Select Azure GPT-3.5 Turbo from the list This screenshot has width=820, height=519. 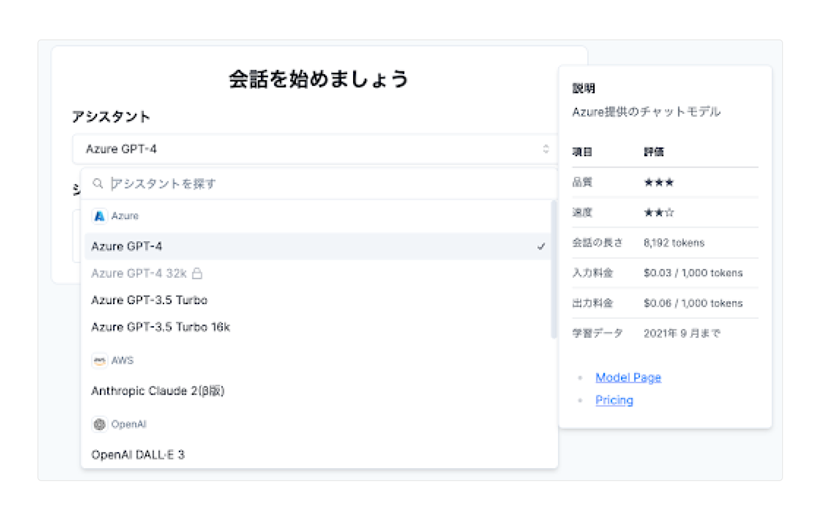pyautogui.click(x=149, y=300)
